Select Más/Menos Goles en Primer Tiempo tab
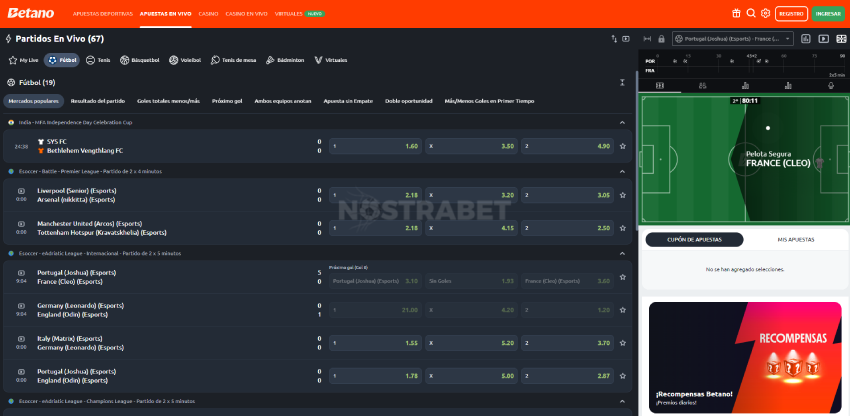The height and width of the screenshot is (416, 850). [489, 101]
